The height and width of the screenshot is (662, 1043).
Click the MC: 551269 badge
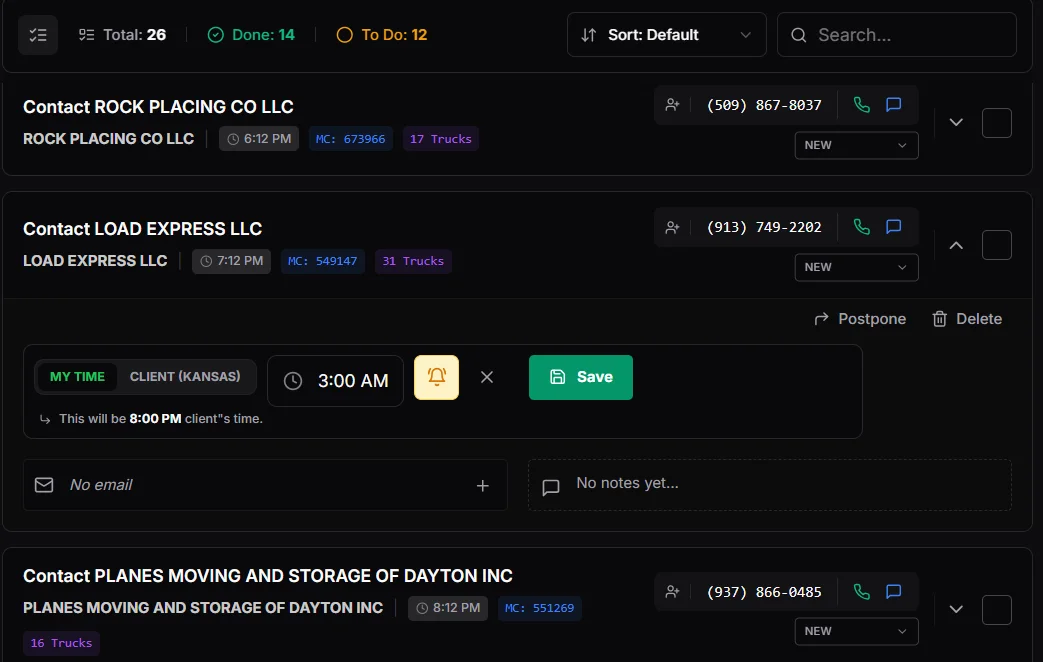pos(539,608)
